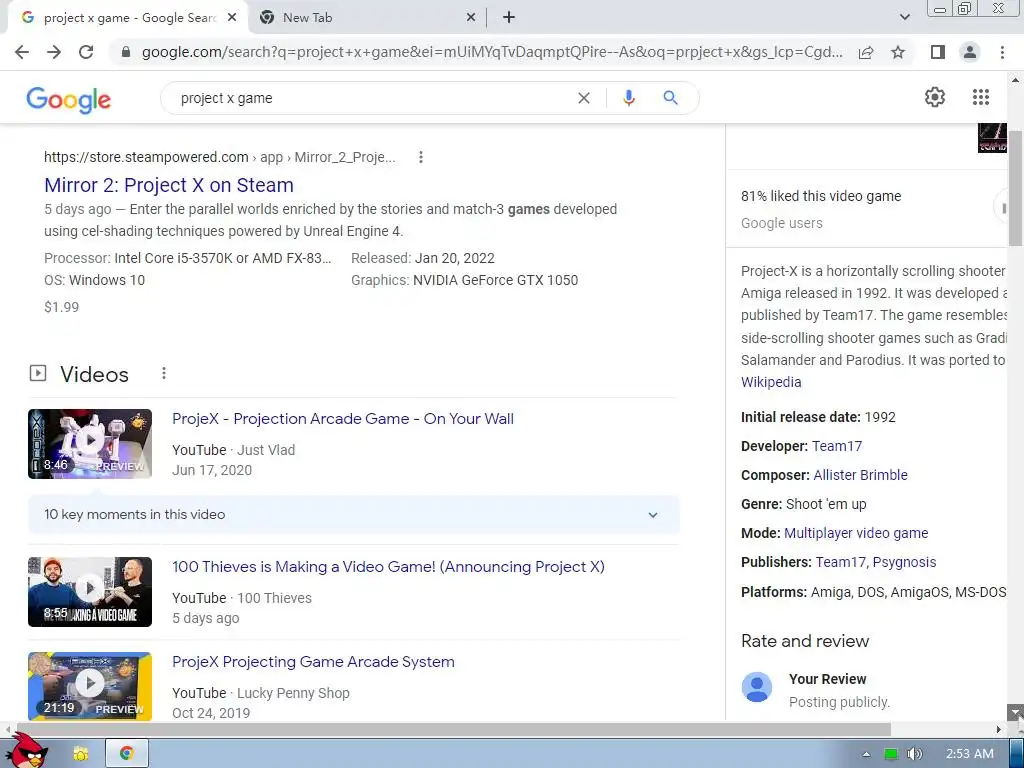Clear the search box text
This screenshot has width=1024, height=768.
(584, 98)
